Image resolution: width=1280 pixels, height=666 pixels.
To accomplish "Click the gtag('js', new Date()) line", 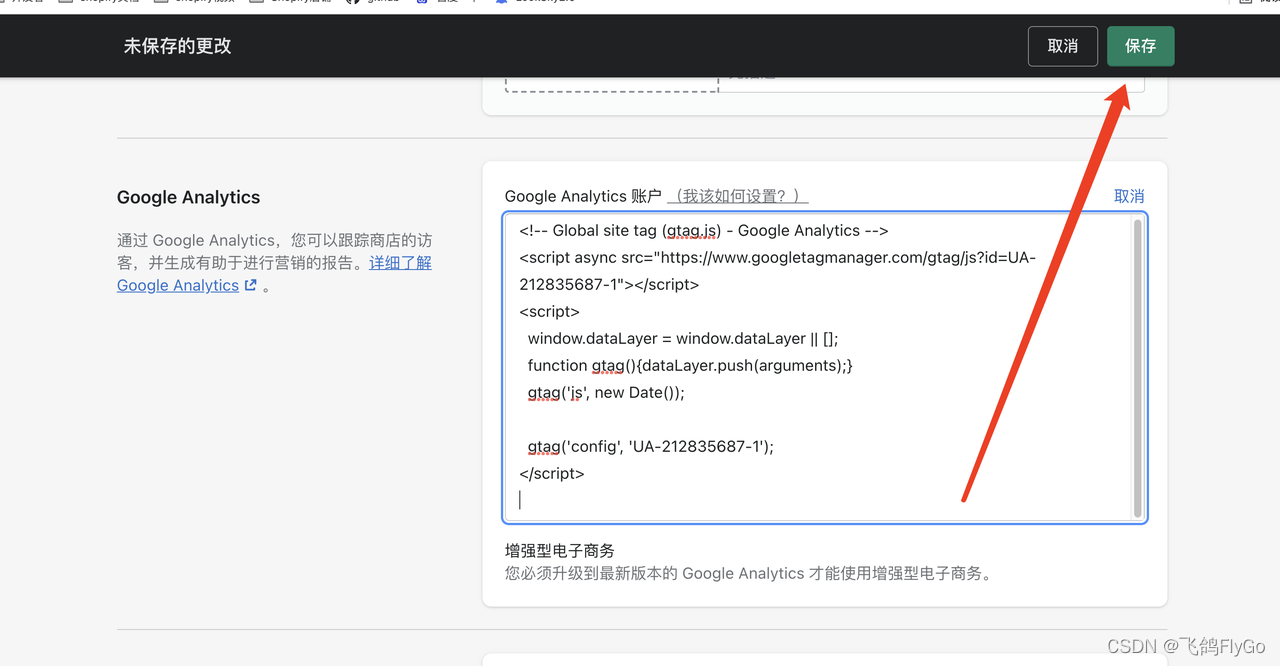I will (606, 392).
